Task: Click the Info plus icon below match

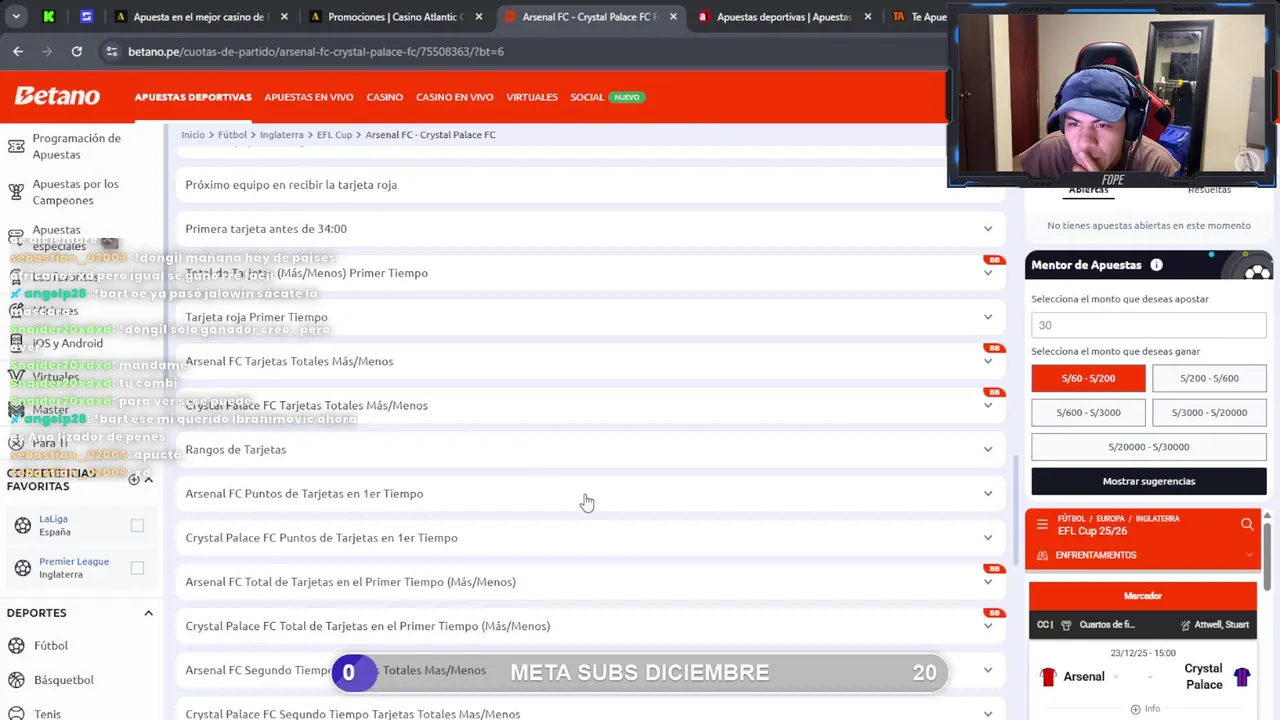Action: click(1135, 709)
